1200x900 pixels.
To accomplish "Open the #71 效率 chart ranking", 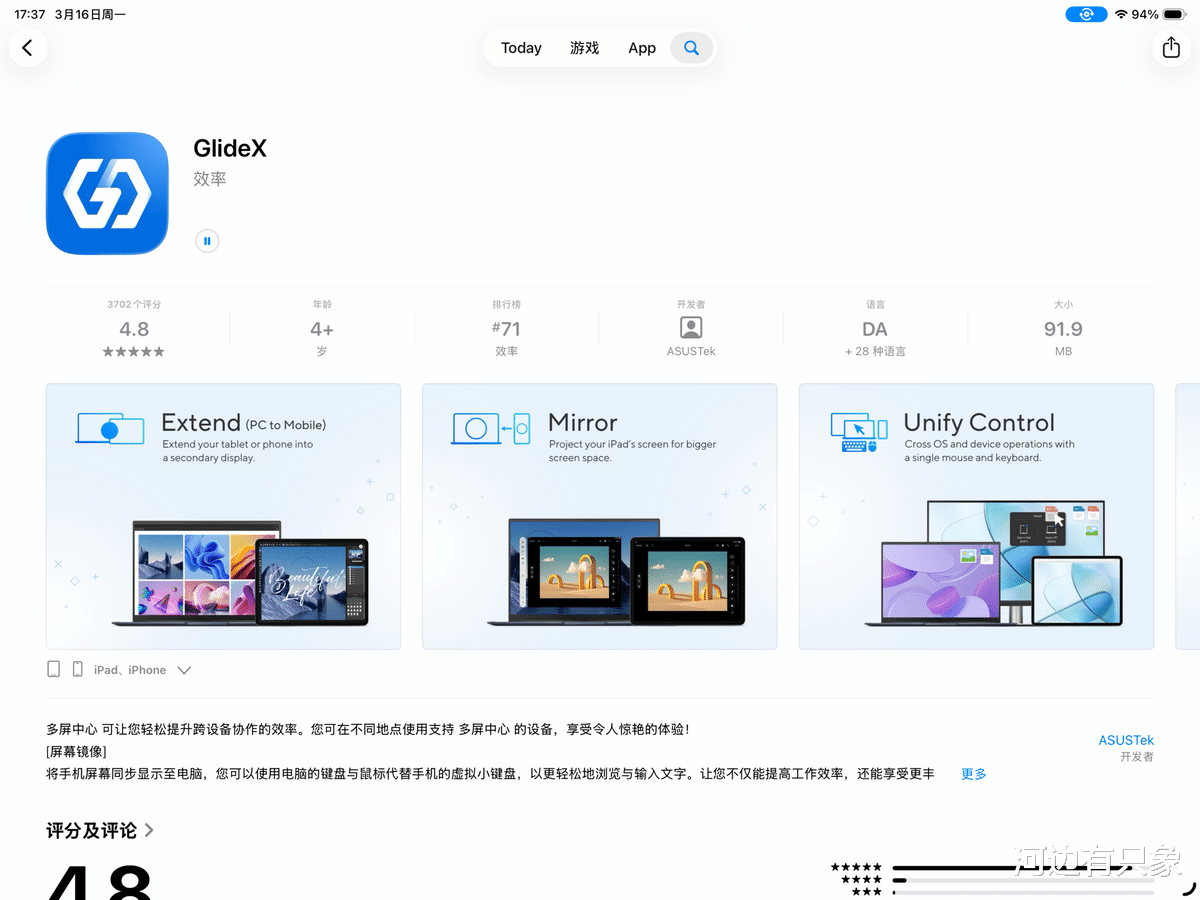I will click(506, 329).
